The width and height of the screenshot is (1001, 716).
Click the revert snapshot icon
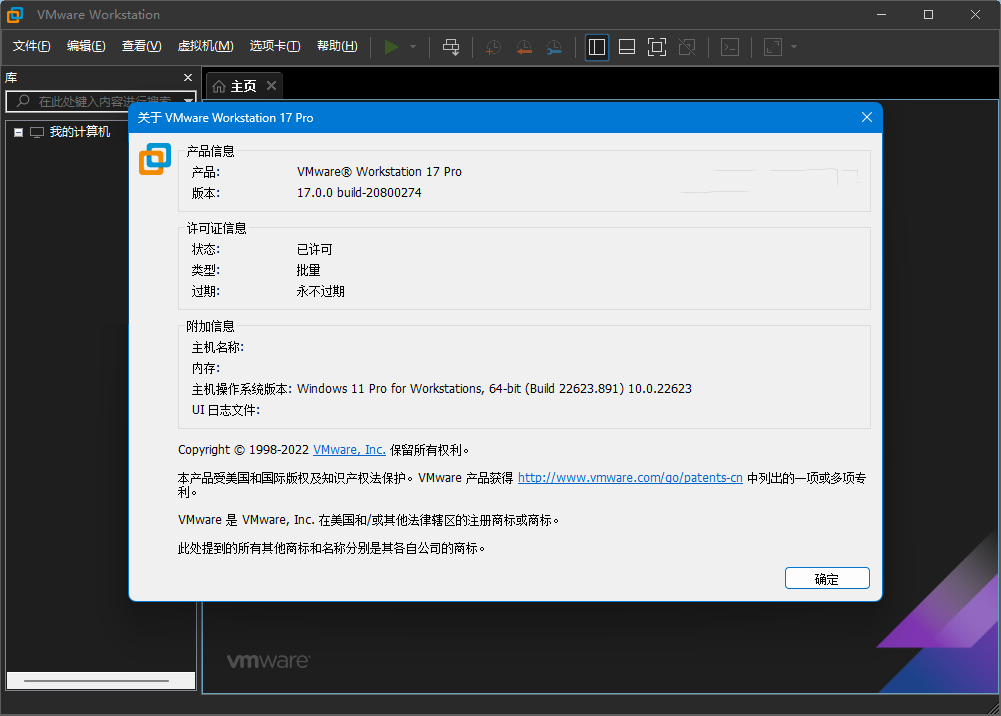tap(524, 46)
